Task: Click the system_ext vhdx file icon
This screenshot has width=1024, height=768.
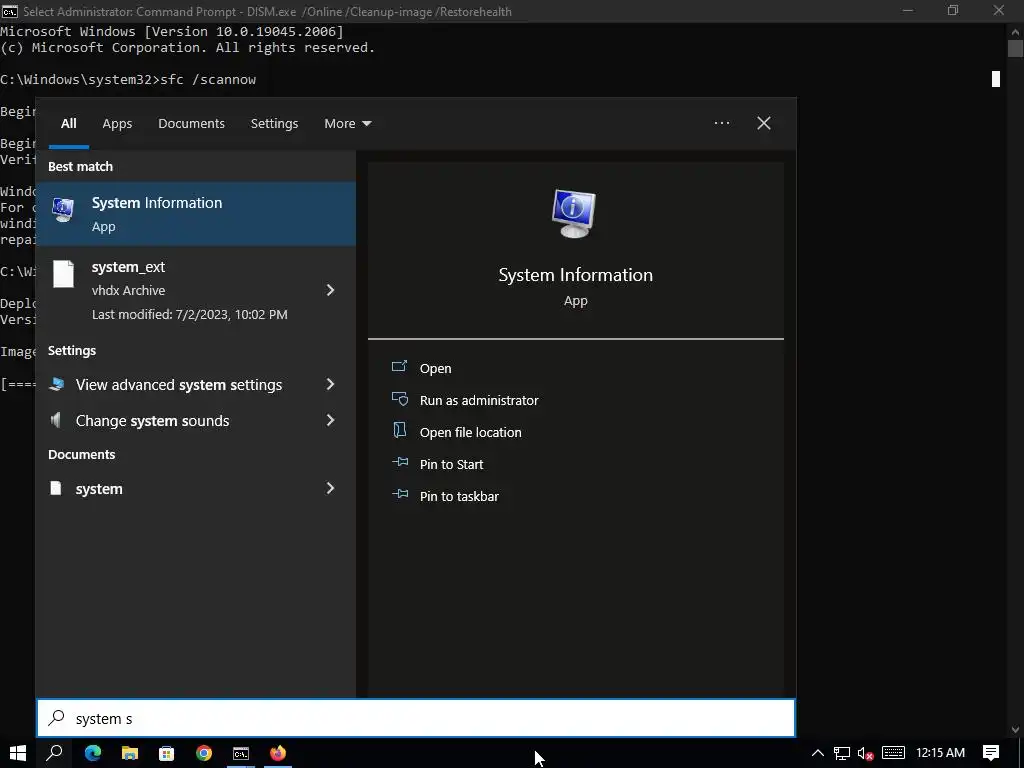Action: [x=63, y=274]
